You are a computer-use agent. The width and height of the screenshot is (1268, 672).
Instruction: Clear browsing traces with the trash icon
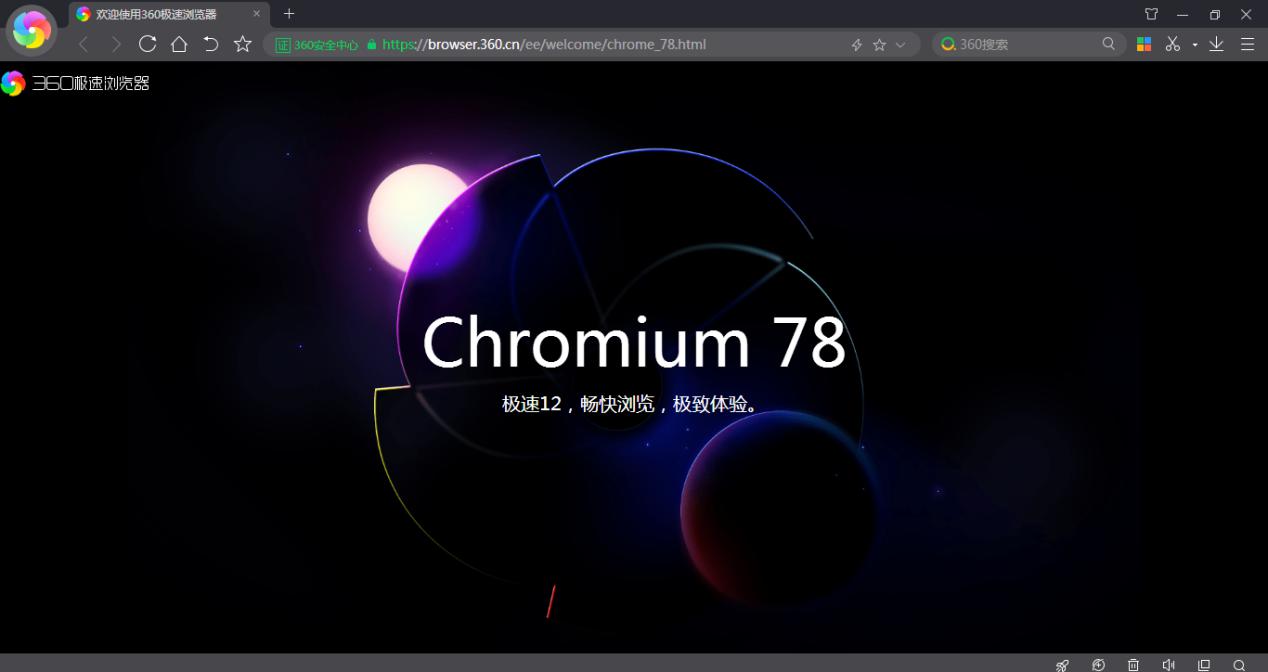[1133, 665]
